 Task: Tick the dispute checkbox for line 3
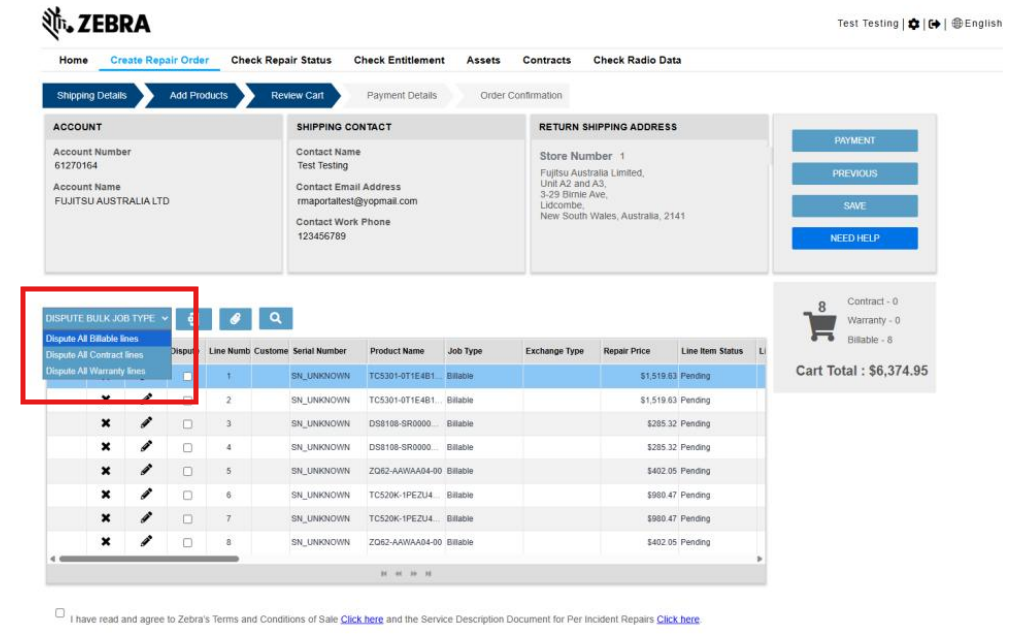[187, 424]
